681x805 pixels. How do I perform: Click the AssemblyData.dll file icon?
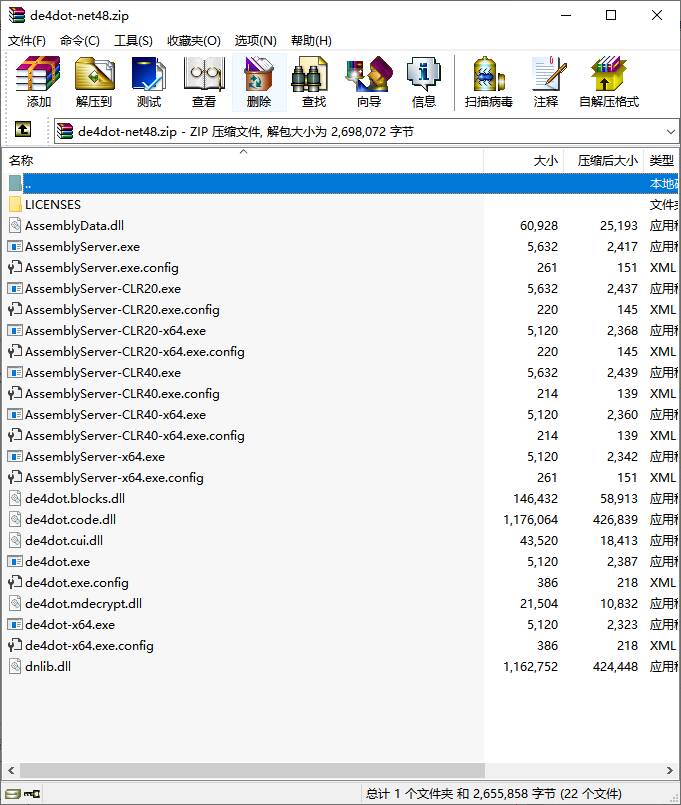(15, 225)
